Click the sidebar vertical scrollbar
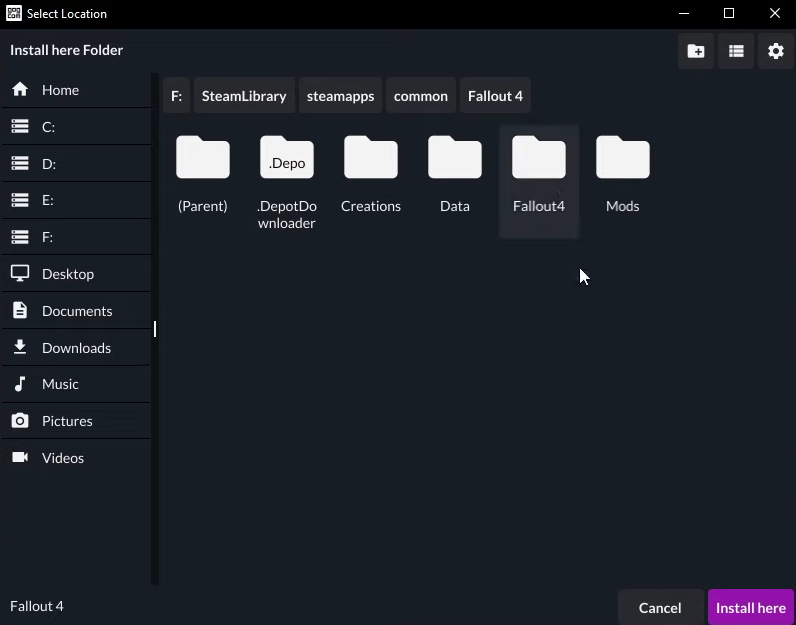Viewport: 796px width, 625px height. click(x=155, y=329)
